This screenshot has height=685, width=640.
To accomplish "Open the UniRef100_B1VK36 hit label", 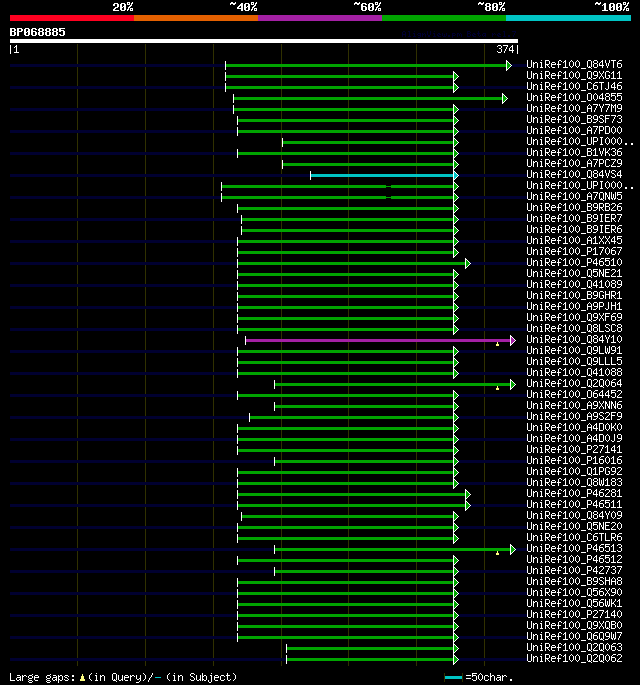I will [574, 152].
